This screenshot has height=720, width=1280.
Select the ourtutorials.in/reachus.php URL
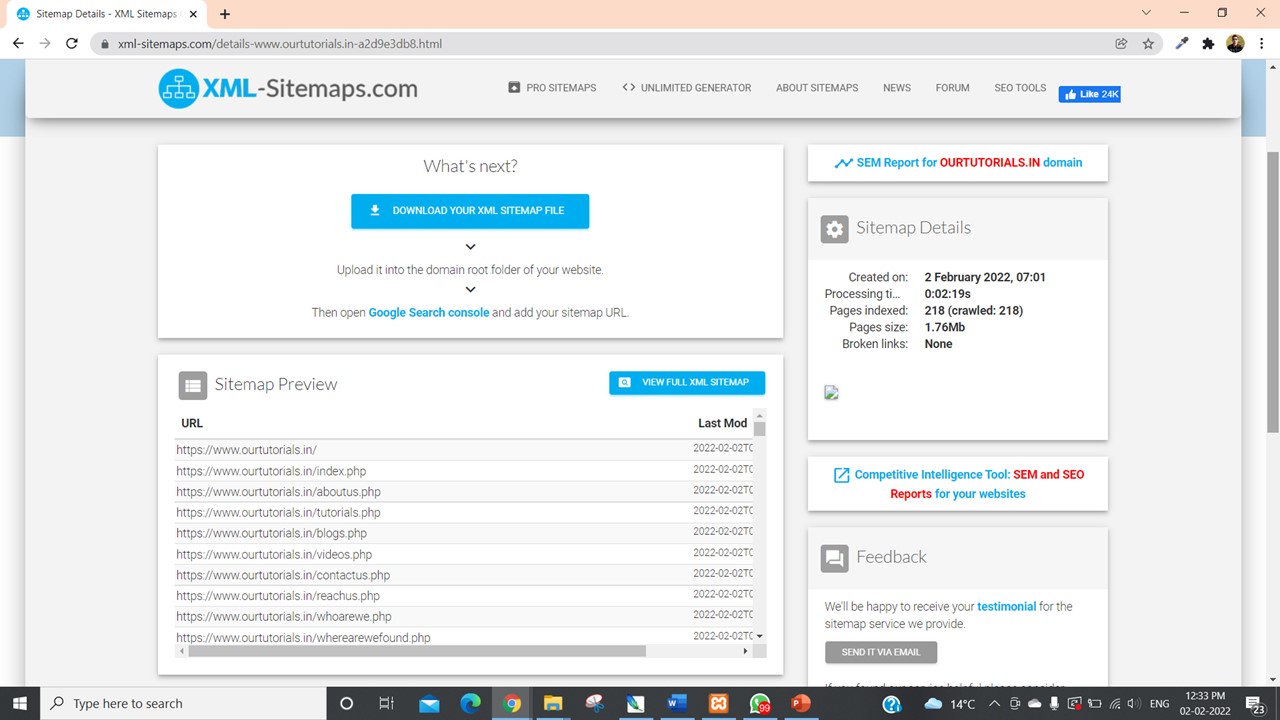click(278, 596)
